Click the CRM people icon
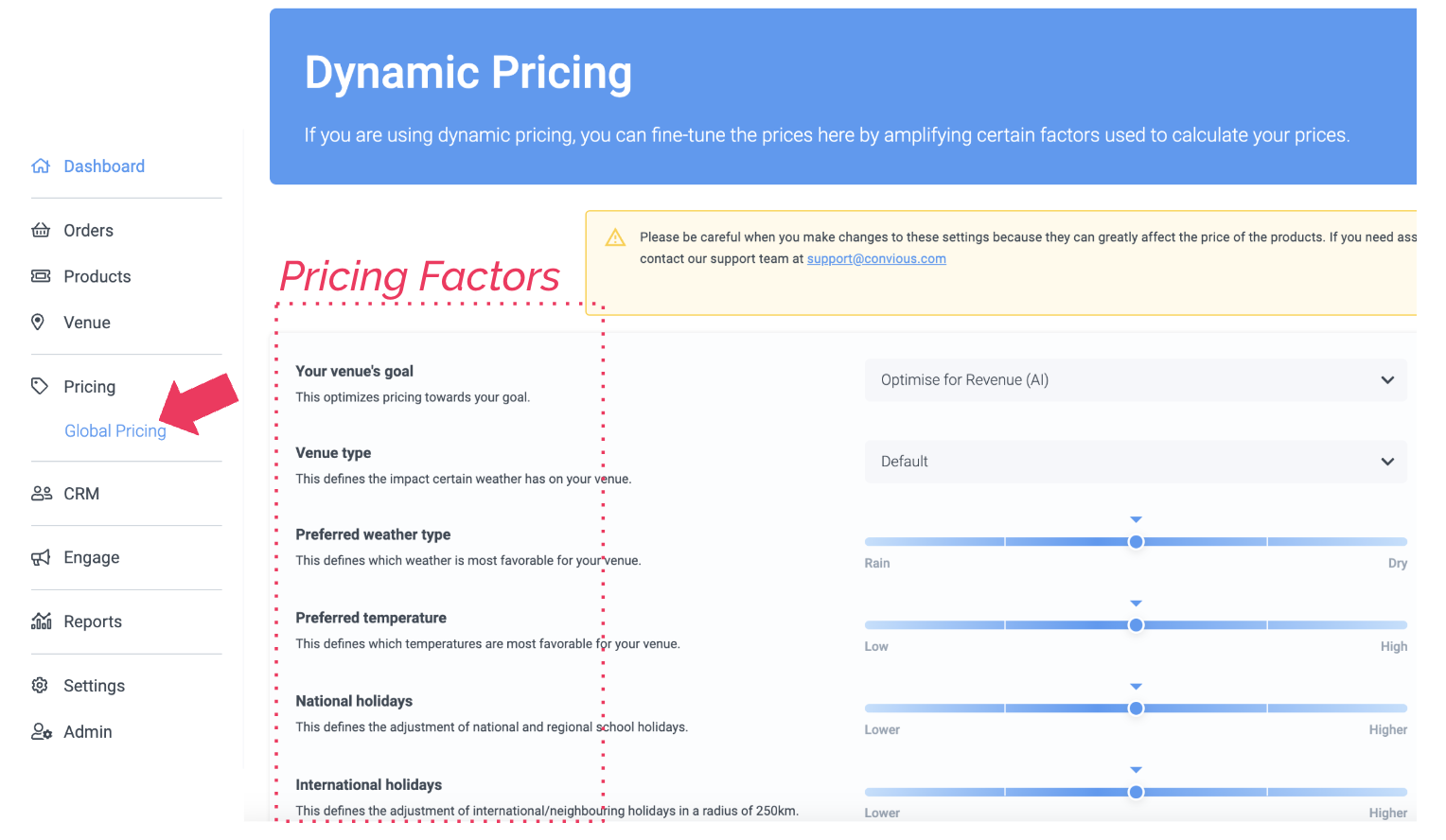The width and height of the screenshot is (1446, 840). pos(42,494)
